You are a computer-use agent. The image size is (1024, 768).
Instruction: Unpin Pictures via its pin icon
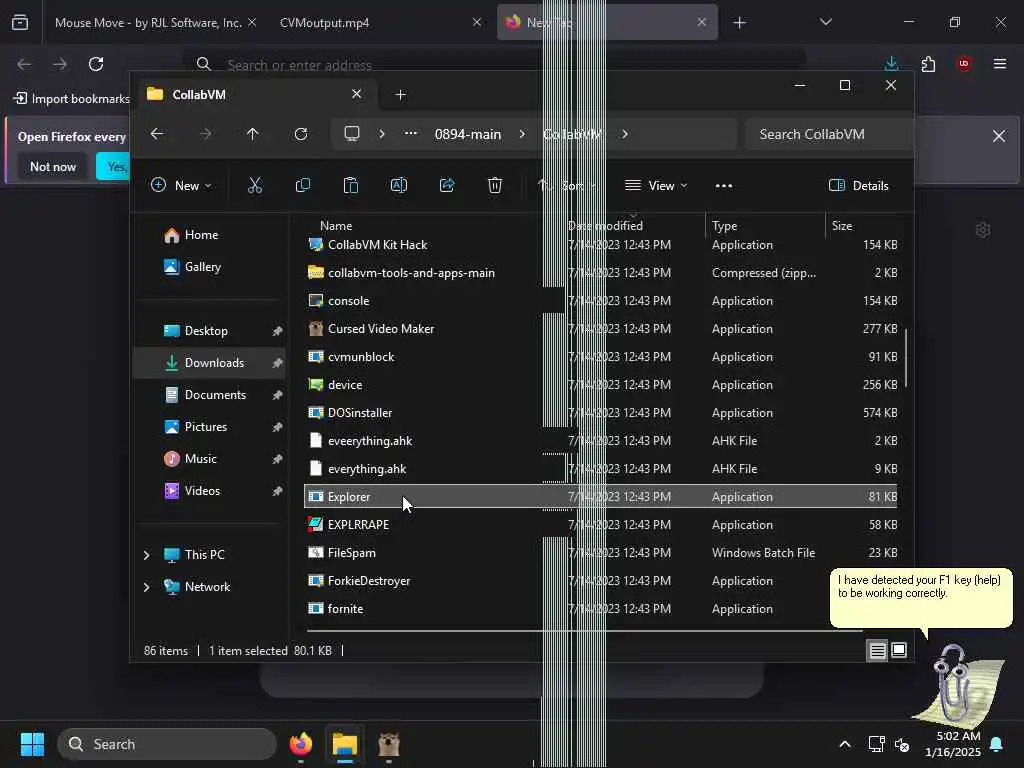tap(278, 427)
